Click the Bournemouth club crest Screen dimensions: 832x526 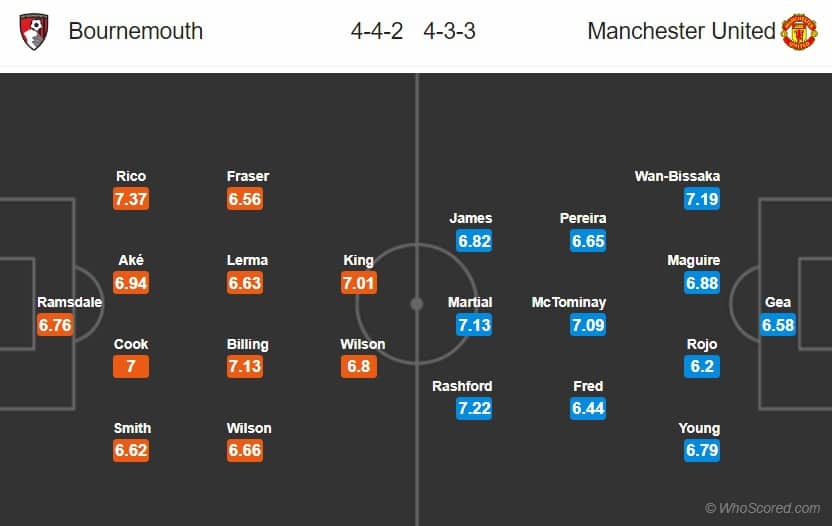pos(33,31)
